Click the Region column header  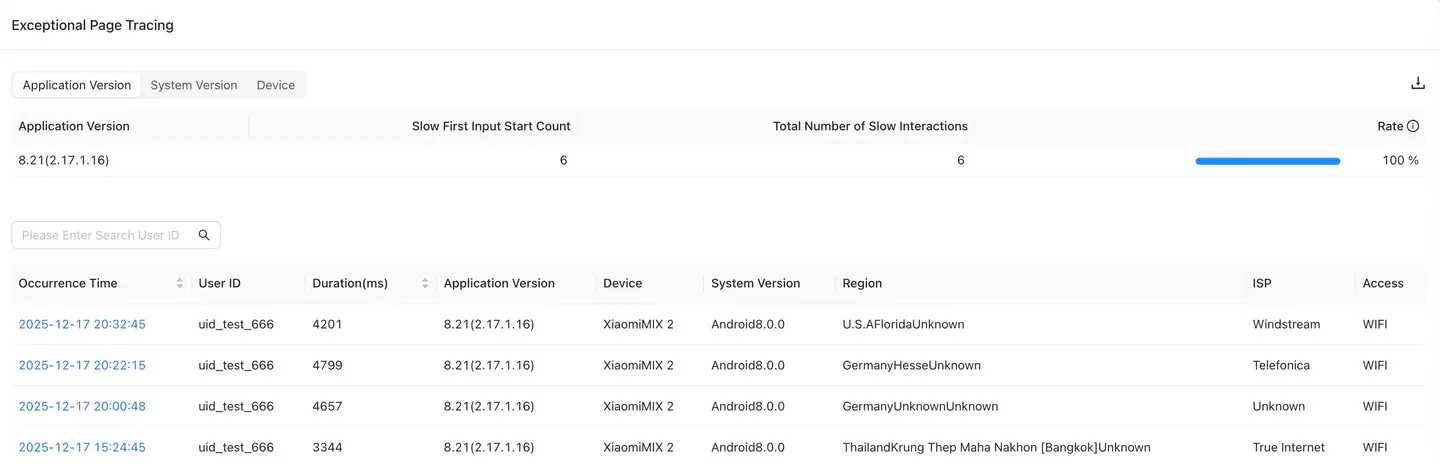tap(862, 283)
